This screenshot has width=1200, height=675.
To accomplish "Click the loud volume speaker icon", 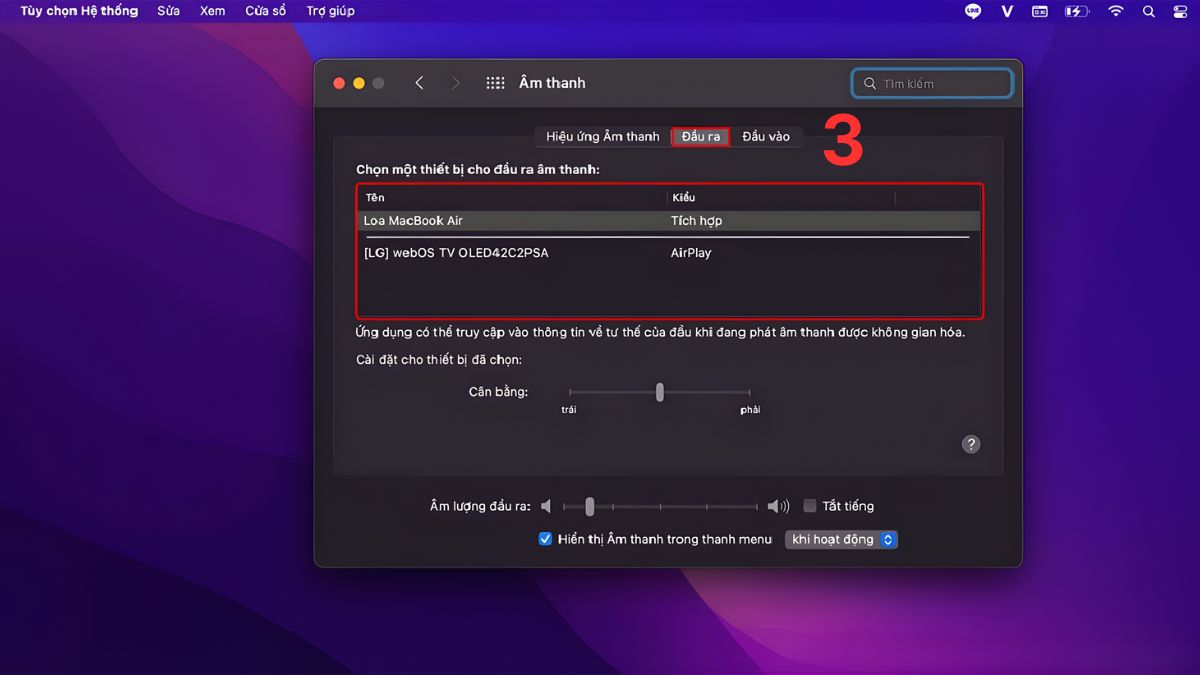I will coord(778,506).
